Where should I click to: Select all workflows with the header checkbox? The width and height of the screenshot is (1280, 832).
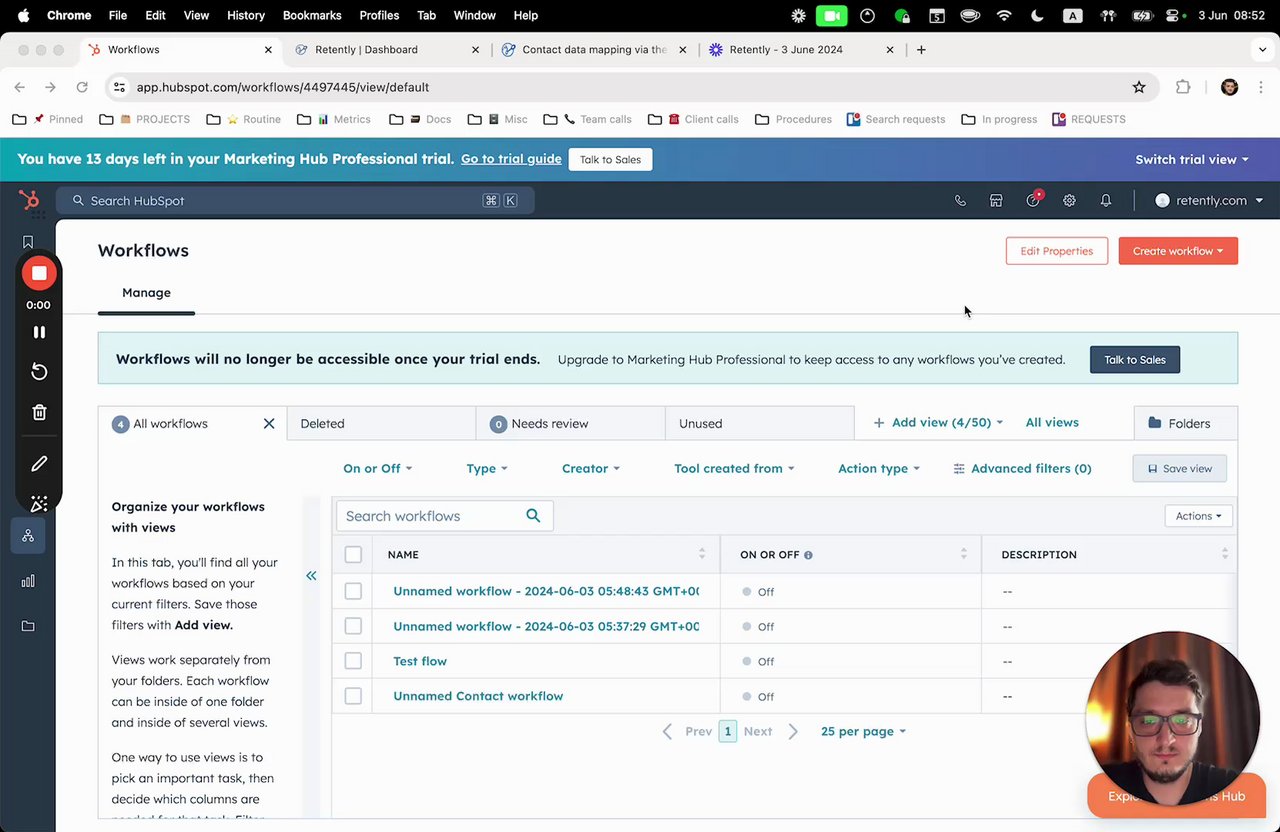click(x=353, y=554)
